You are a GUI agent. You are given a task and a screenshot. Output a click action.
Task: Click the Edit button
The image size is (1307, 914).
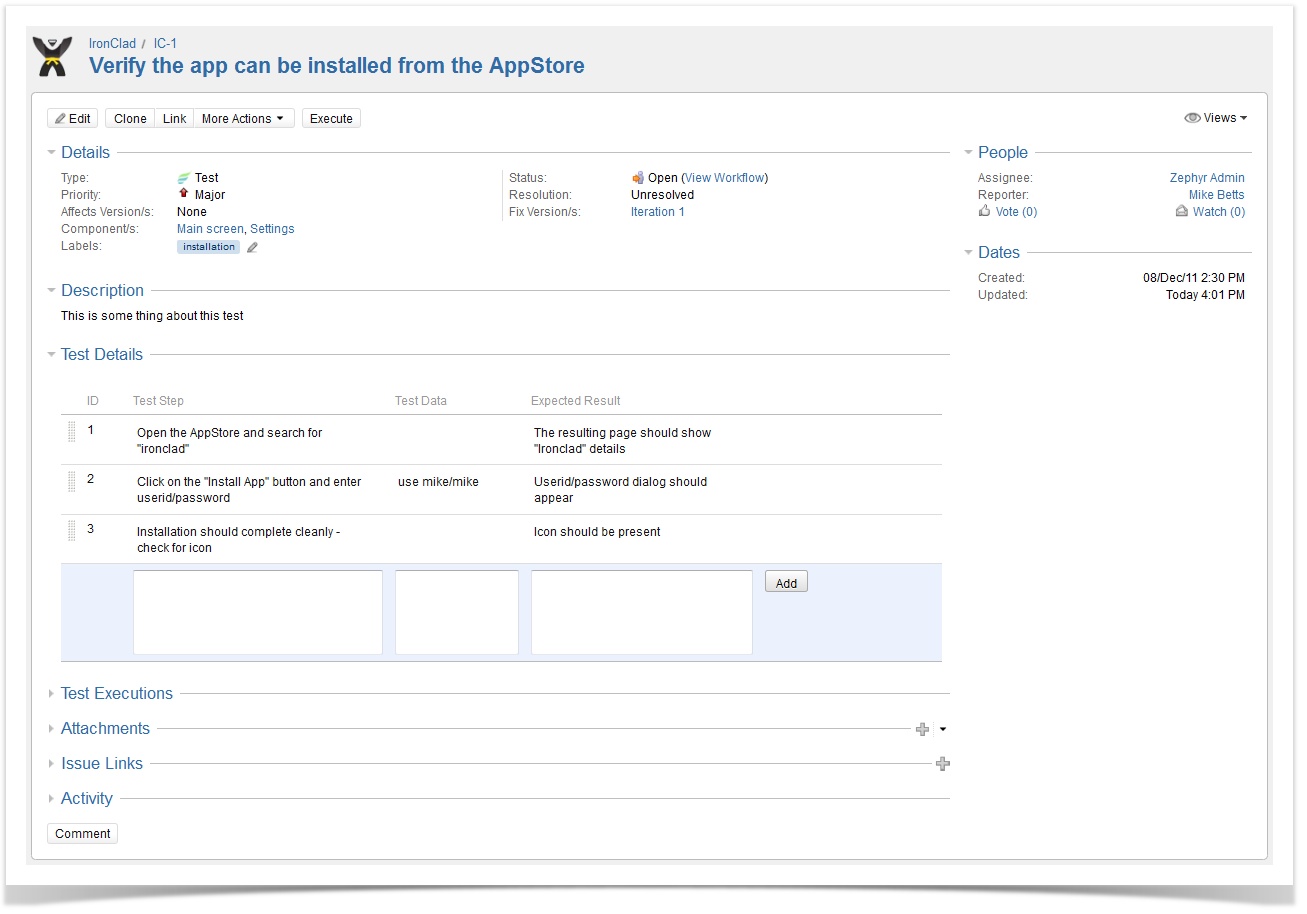pos(73,118)
